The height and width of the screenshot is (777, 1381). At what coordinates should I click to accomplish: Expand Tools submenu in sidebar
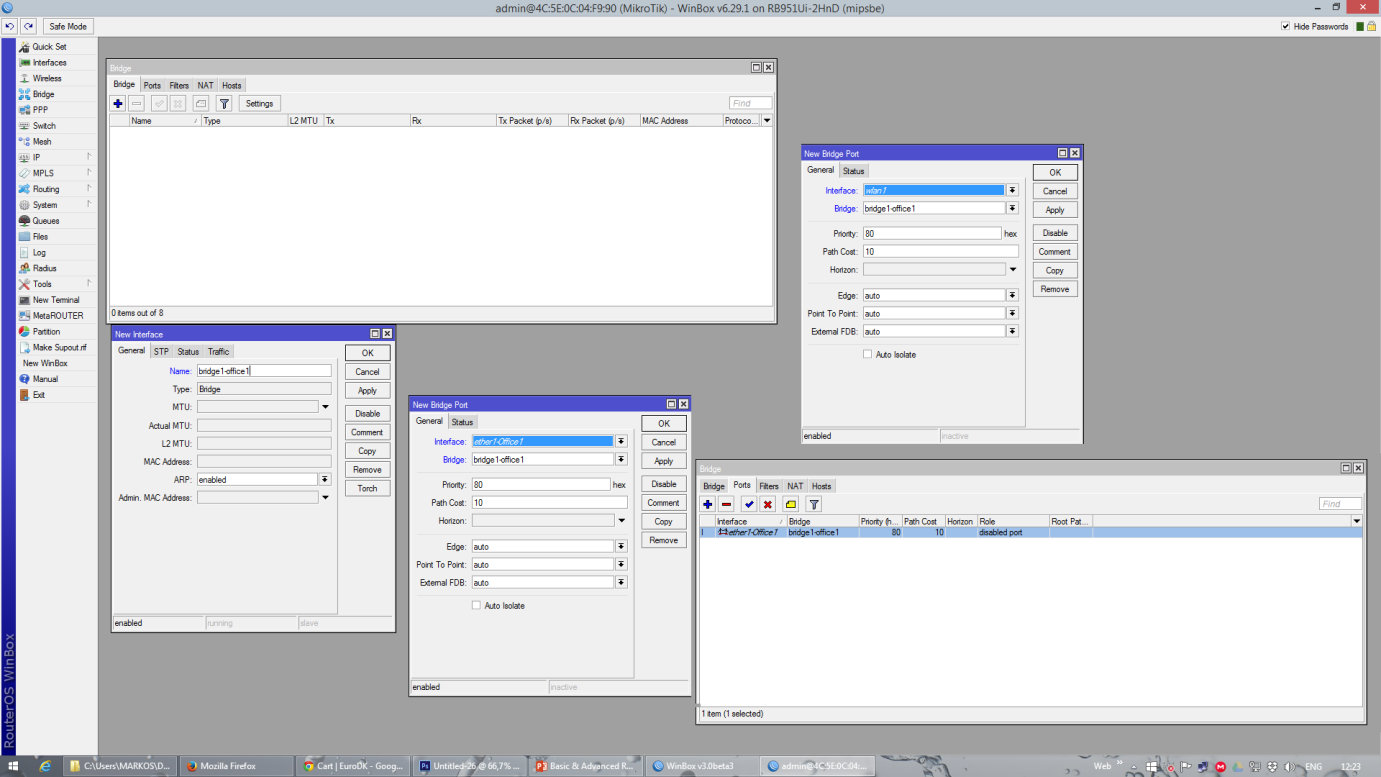(89, 284)
